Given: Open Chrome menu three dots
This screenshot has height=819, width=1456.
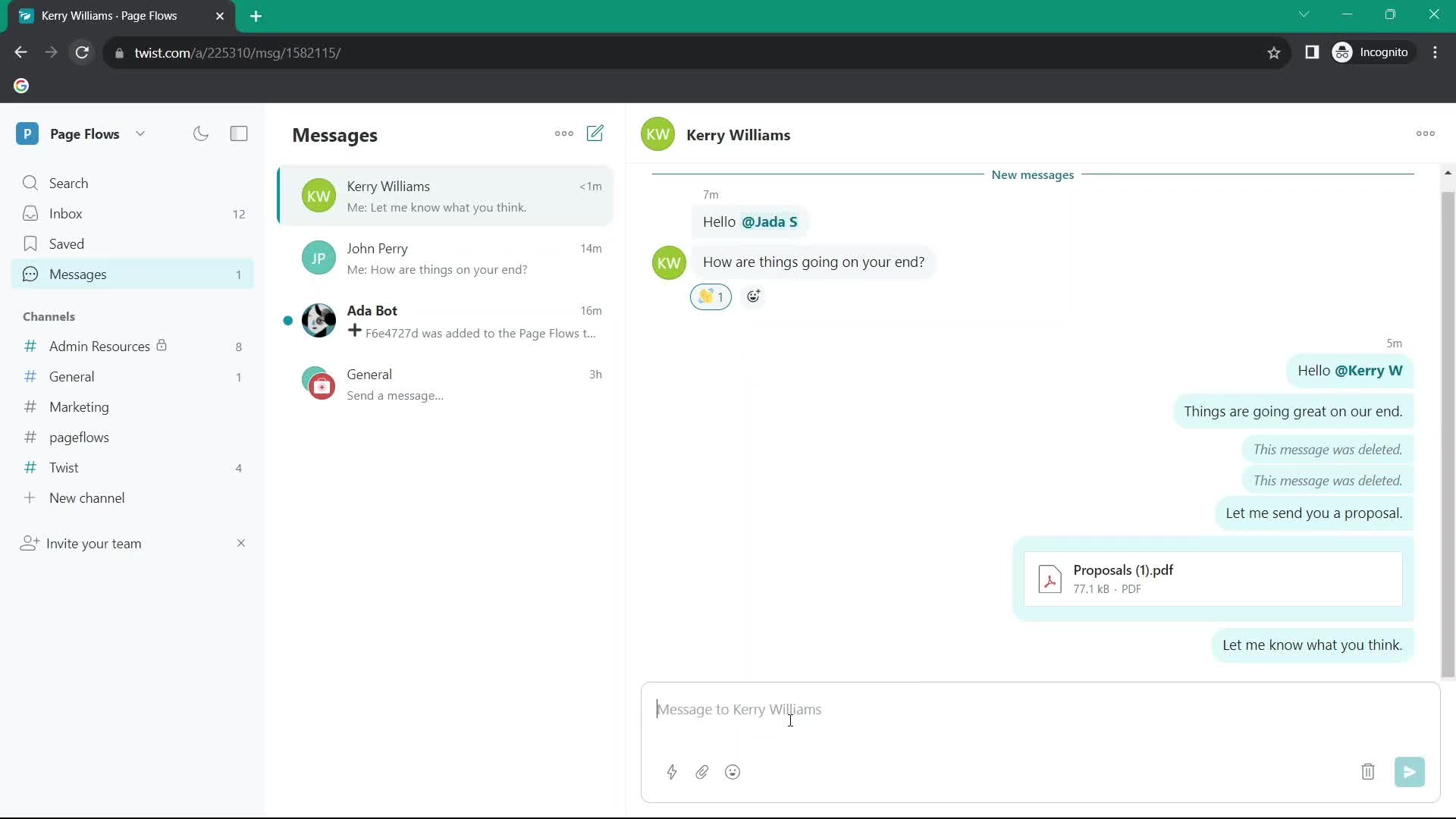Looking at the screenshot, I should pyautogui.click(x=1436, y=52).
